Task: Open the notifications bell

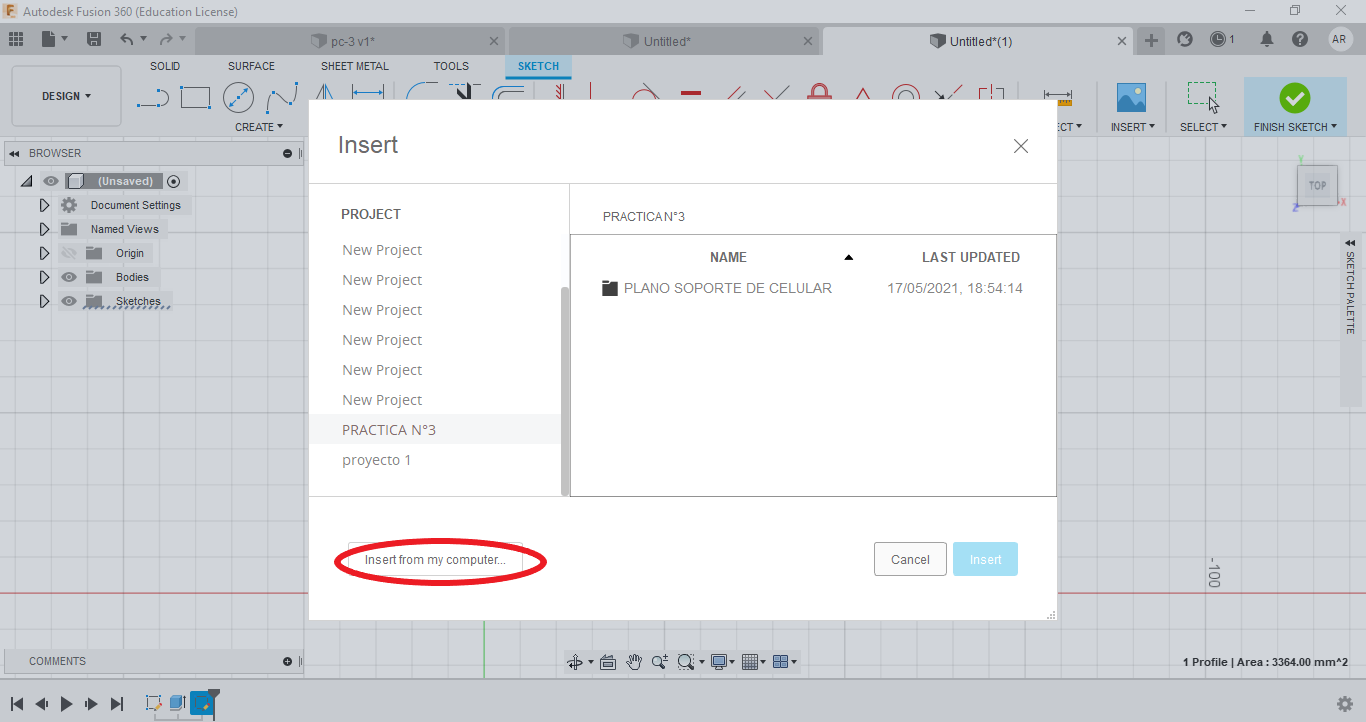Action: [x=1267, y=40]
